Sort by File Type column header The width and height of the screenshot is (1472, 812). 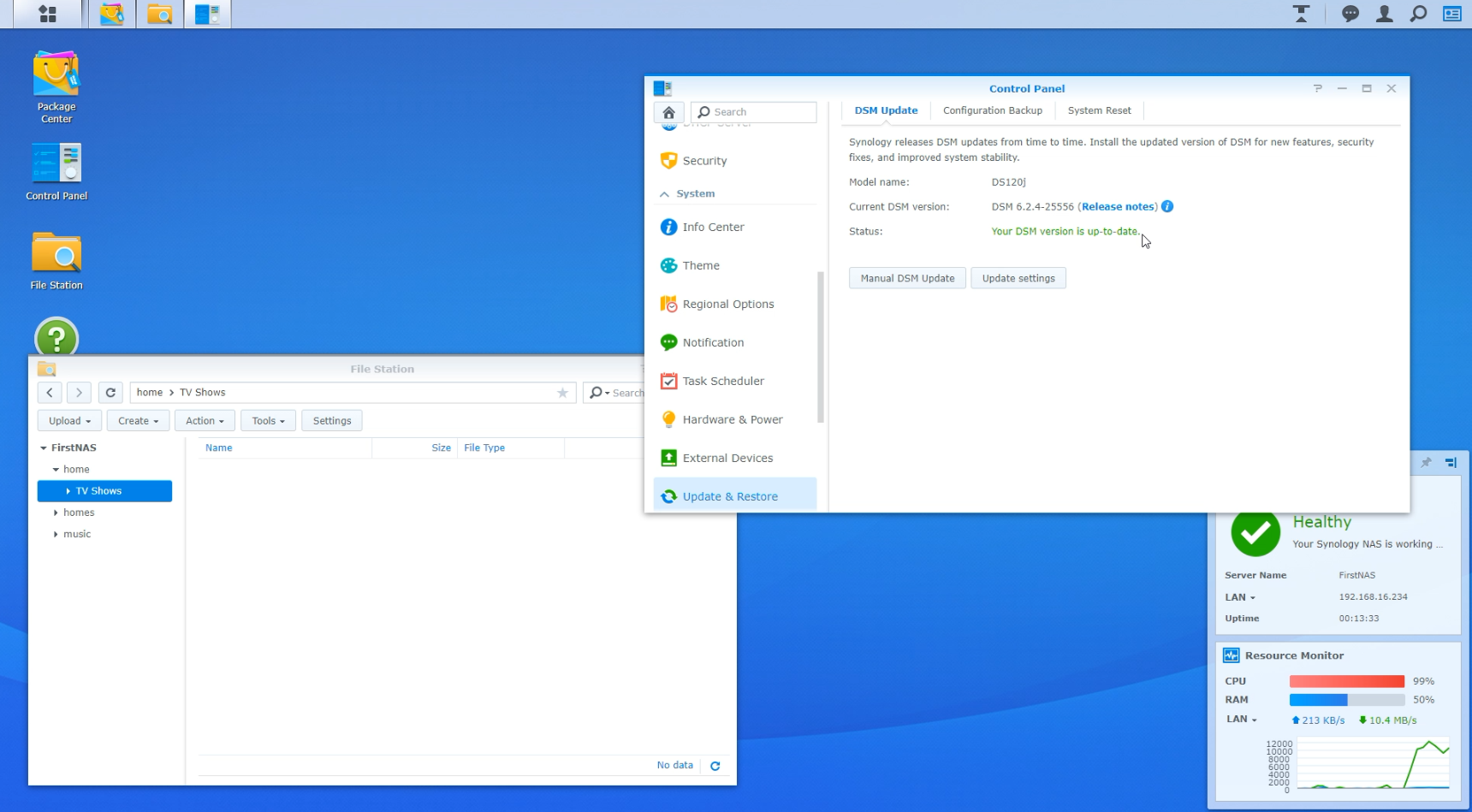pos(511,447)
